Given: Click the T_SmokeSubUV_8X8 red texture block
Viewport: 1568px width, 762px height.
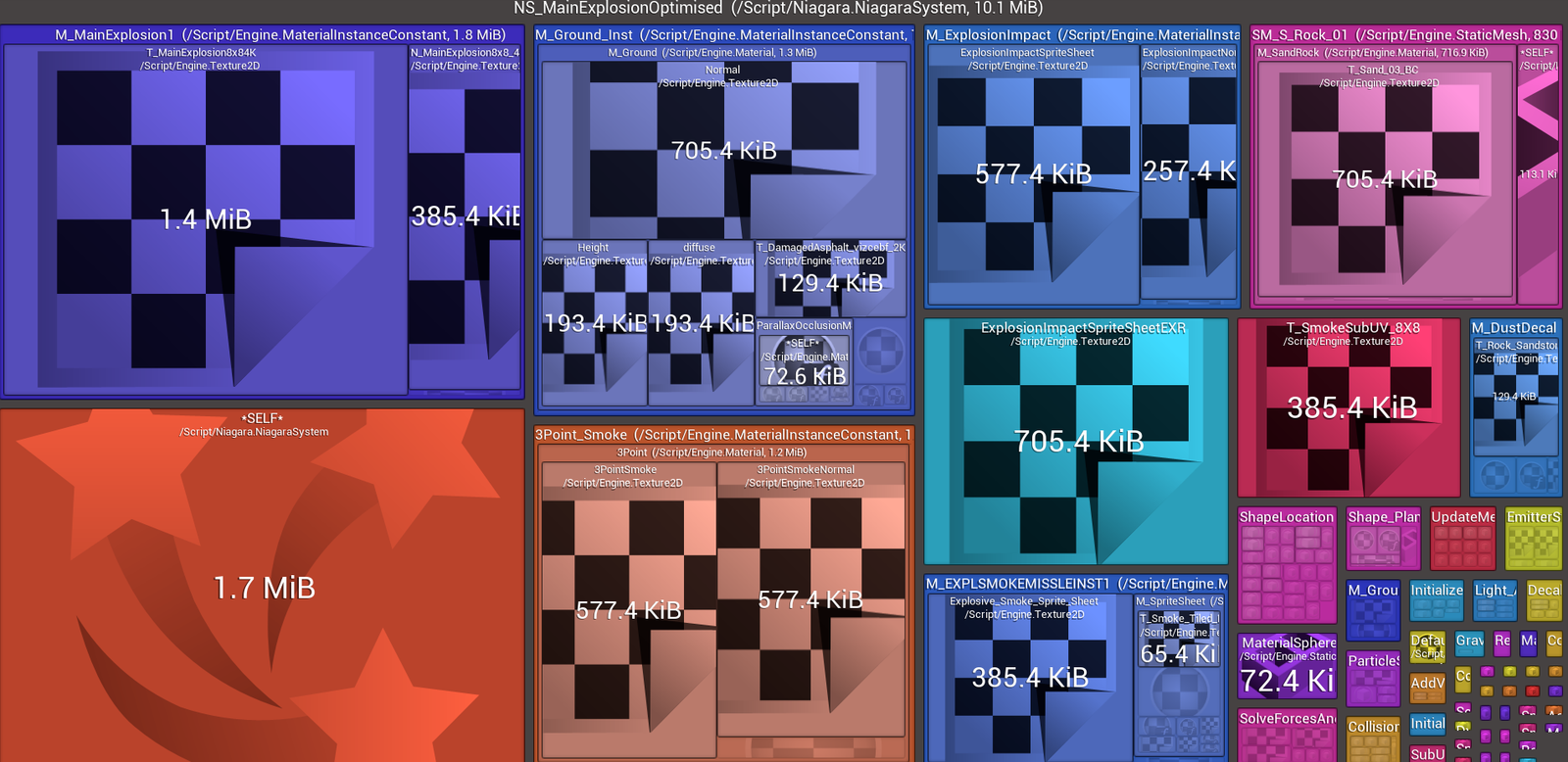Looking at the screenshot, I should (1349, 407).
